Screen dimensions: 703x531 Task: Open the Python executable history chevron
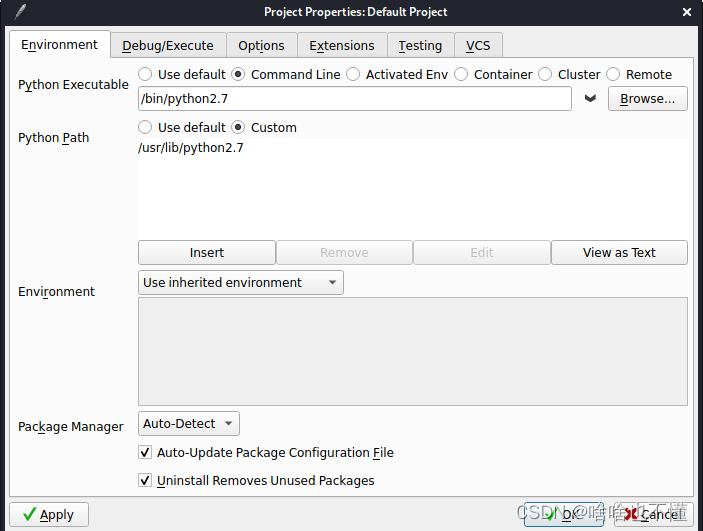point(590,98)
